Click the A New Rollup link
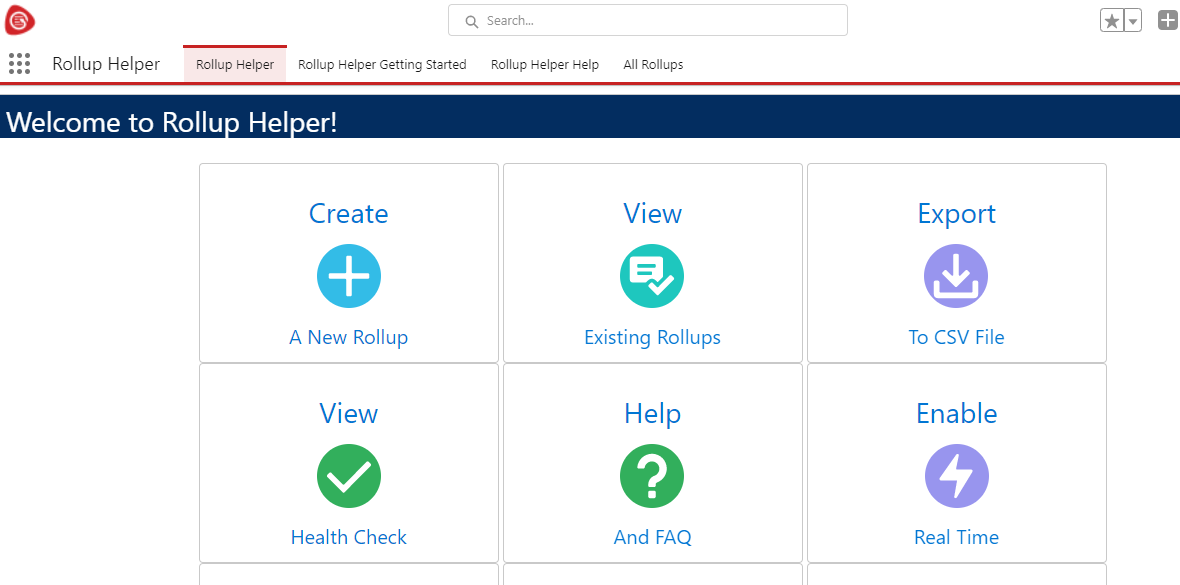Viewport: 1180px width, 585px height. [x=349, y=338]
